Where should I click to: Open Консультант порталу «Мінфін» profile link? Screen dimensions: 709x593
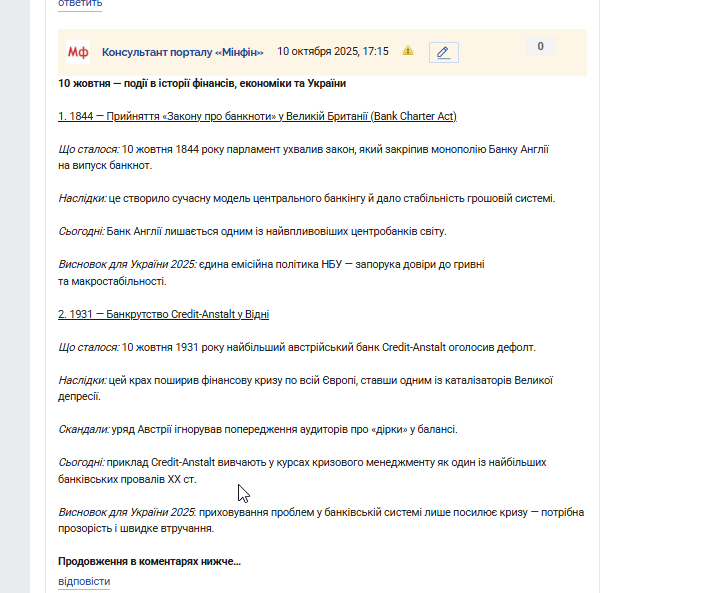183,52
